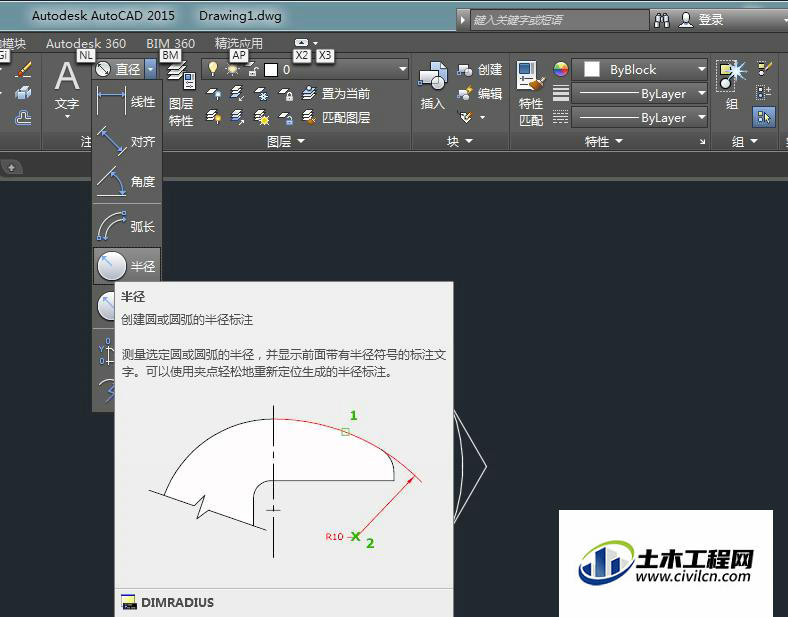Click the ordinate dimension icon in list
Screen dimensions: 788x617
[x=106, y=350]
